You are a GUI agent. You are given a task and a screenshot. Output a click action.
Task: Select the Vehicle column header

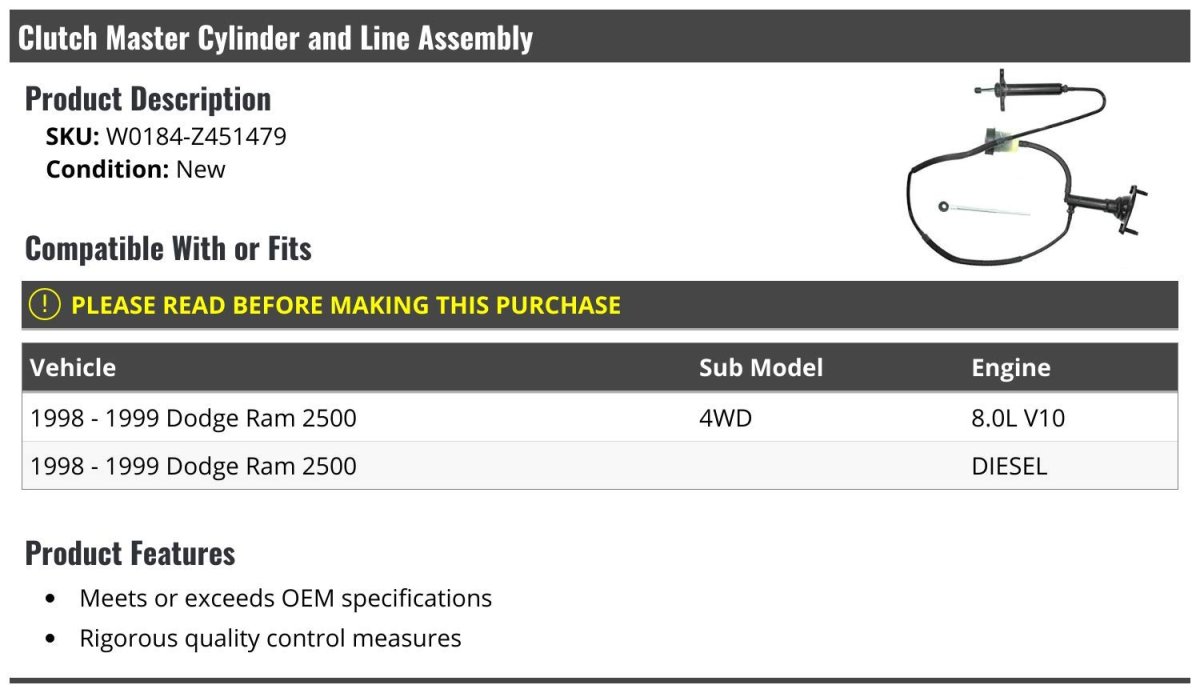pos(73,367)
